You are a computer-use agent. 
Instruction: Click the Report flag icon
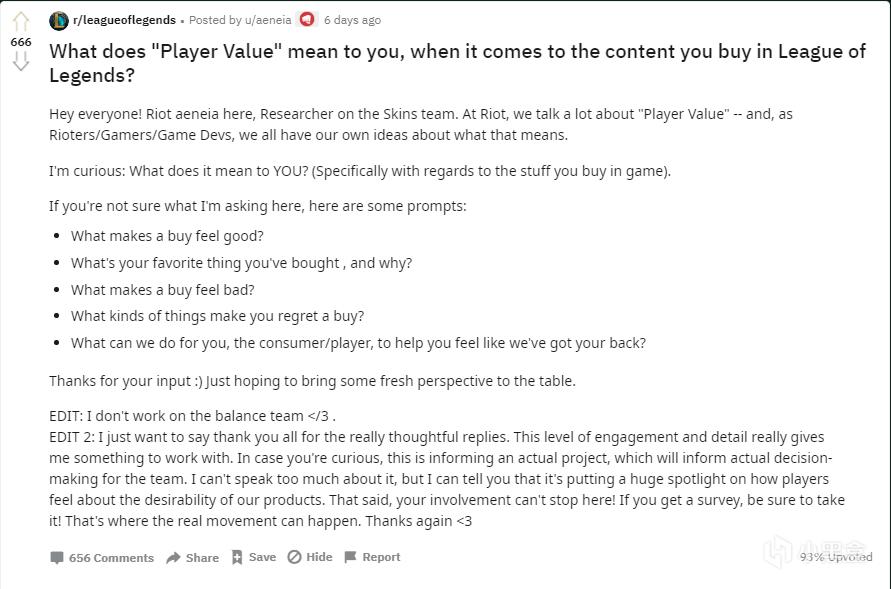(350, 558)
